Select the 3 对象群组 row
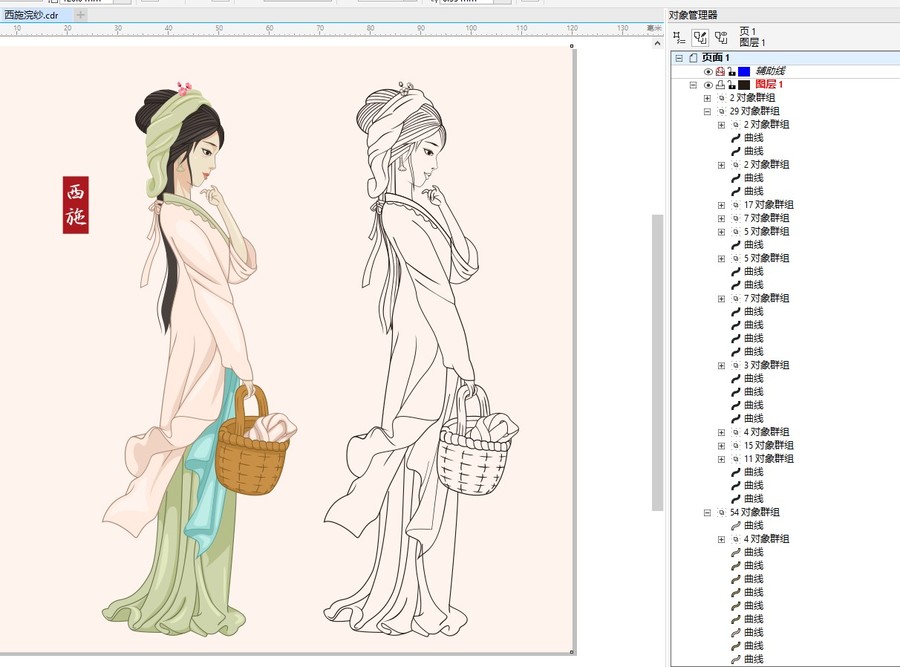This screenshot has height=667, width=900. tap(766, 366)
